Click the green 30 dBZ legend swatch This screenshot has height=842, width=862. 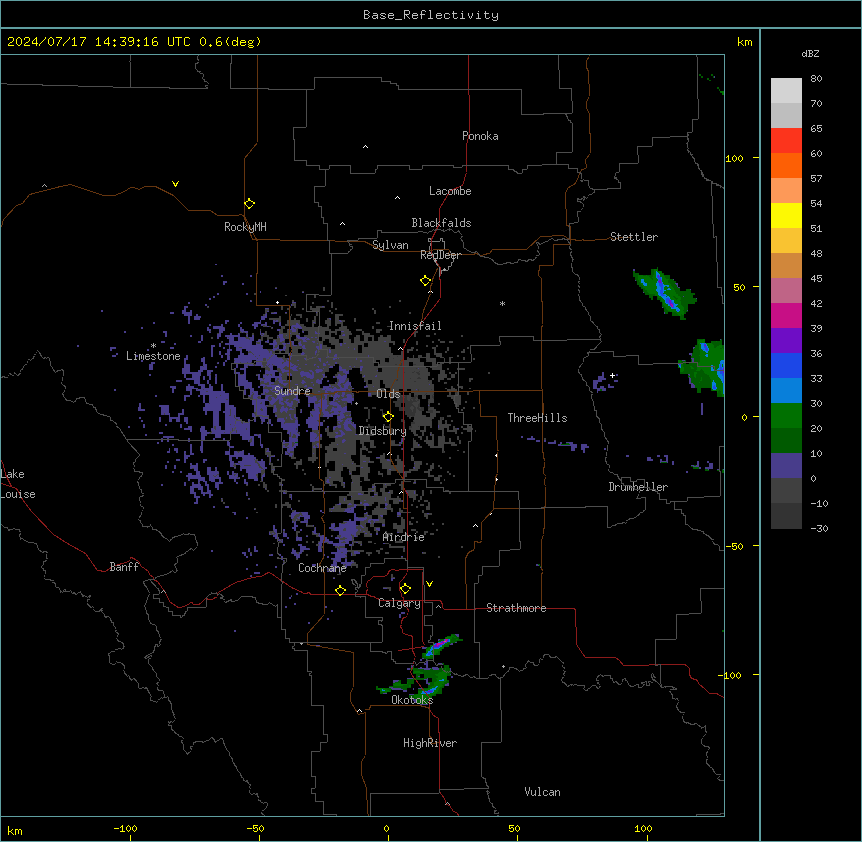pos(786,416)
